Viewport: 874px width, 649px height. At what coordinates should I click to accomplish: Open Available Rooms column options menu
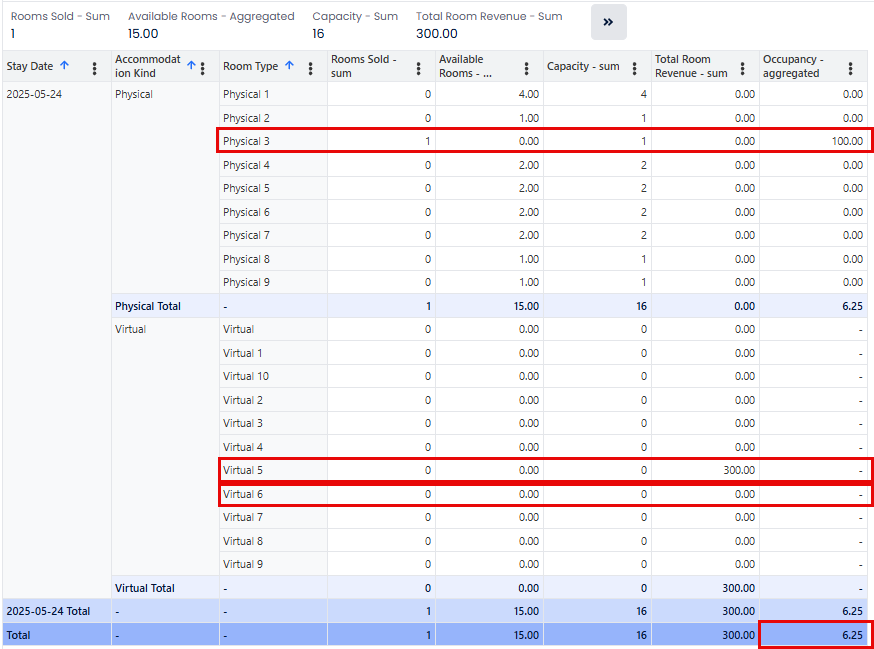527,67
